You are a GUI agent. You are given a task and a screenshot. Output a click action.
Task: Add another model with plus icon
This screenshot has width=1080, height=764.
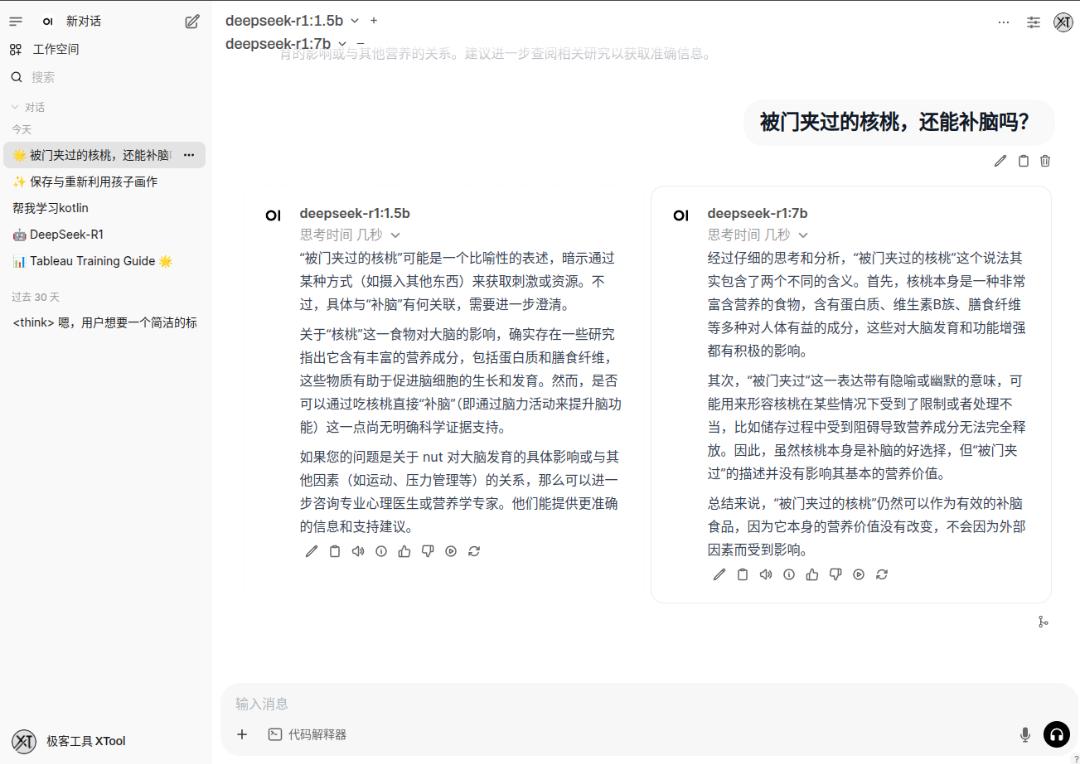coord(373,21)
